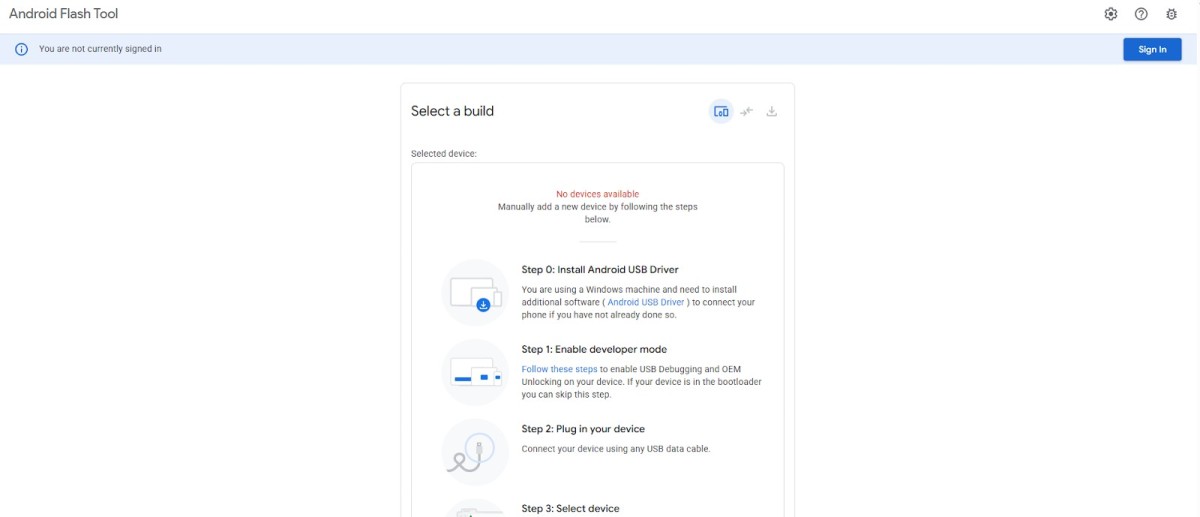Click the Sign in button
This screenshot has height=517, width=1200.
(x=1152, y=49)
